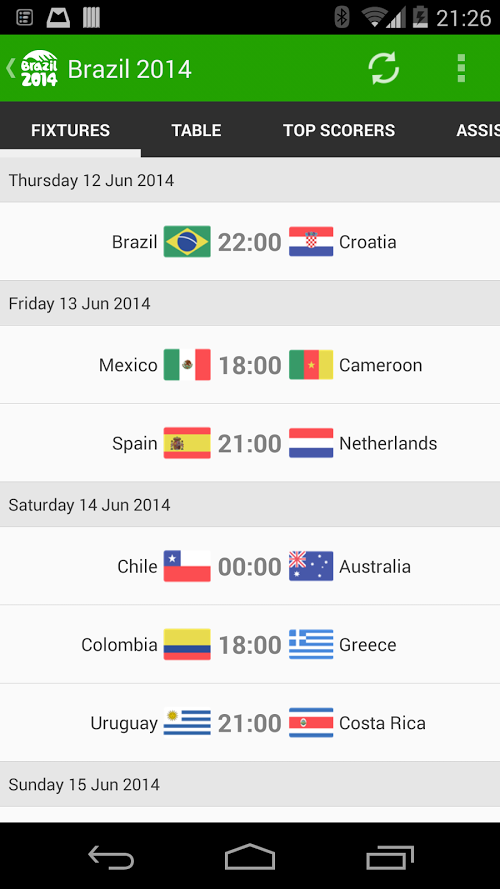Open the TOP SCORERS tab
This screenshot has width=500, height=889.
[339, 130]
